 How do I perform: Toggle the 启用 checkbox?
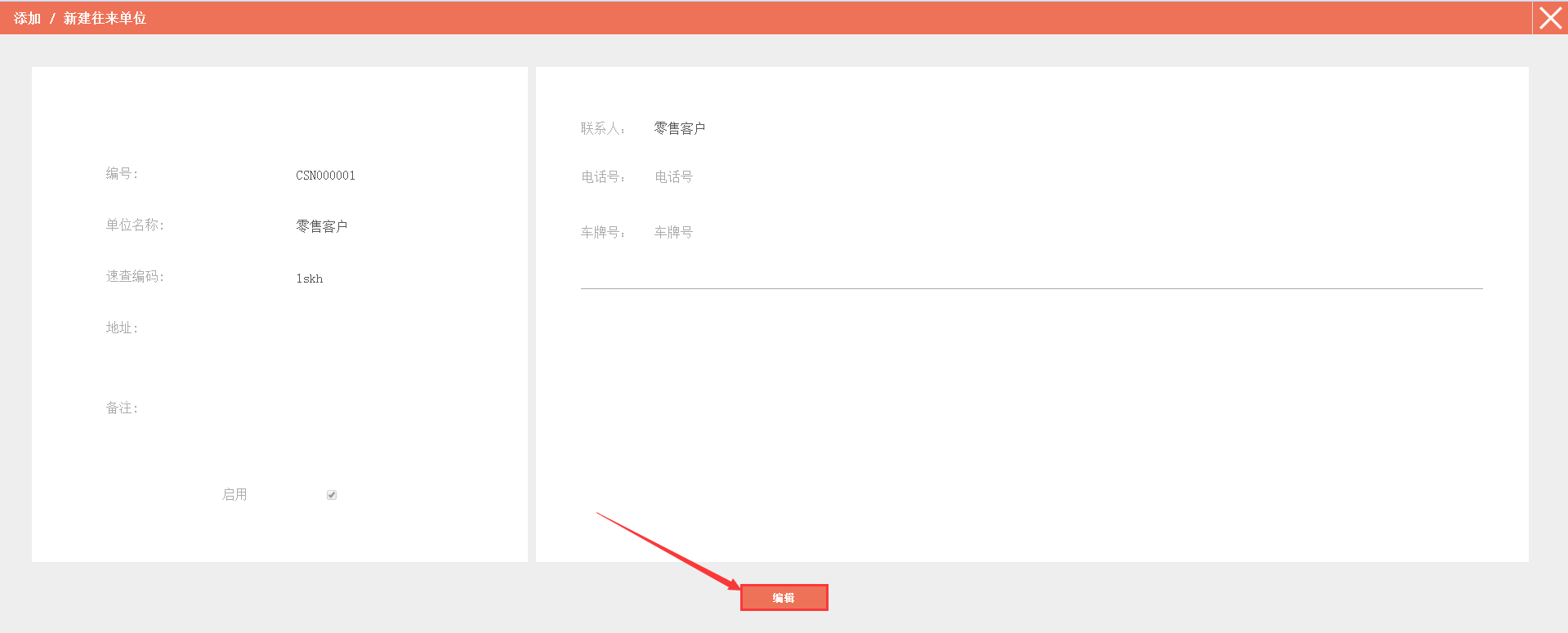click(x=332, y=495)
